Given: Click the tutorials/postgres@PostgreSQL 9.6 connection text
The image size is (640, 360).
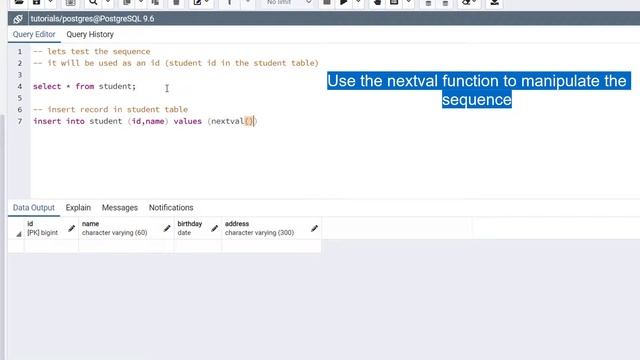Looking at the screenshot, I should click(x=92, y=19).
